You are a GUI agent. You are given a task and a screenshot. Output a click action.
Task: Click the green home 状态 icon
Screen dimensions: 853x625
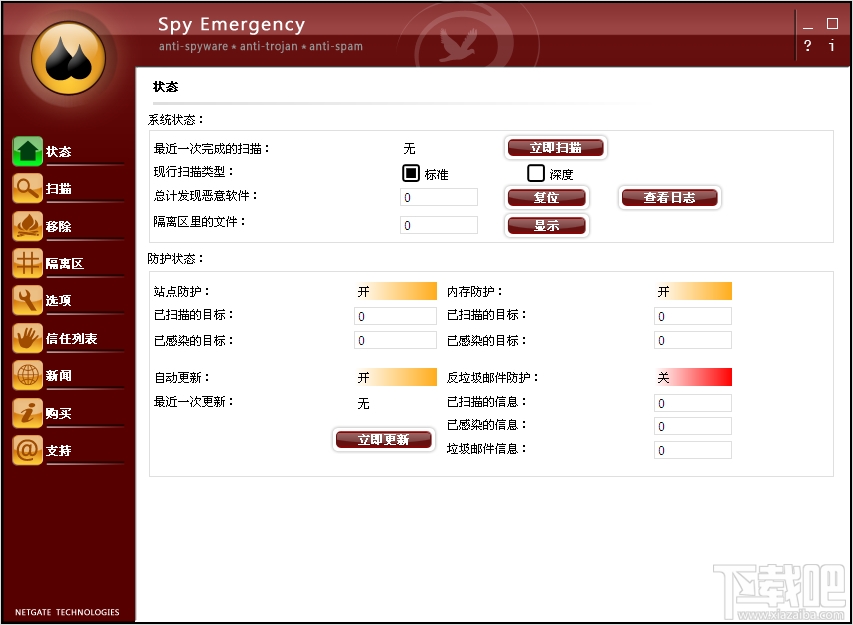click(27, 151)
